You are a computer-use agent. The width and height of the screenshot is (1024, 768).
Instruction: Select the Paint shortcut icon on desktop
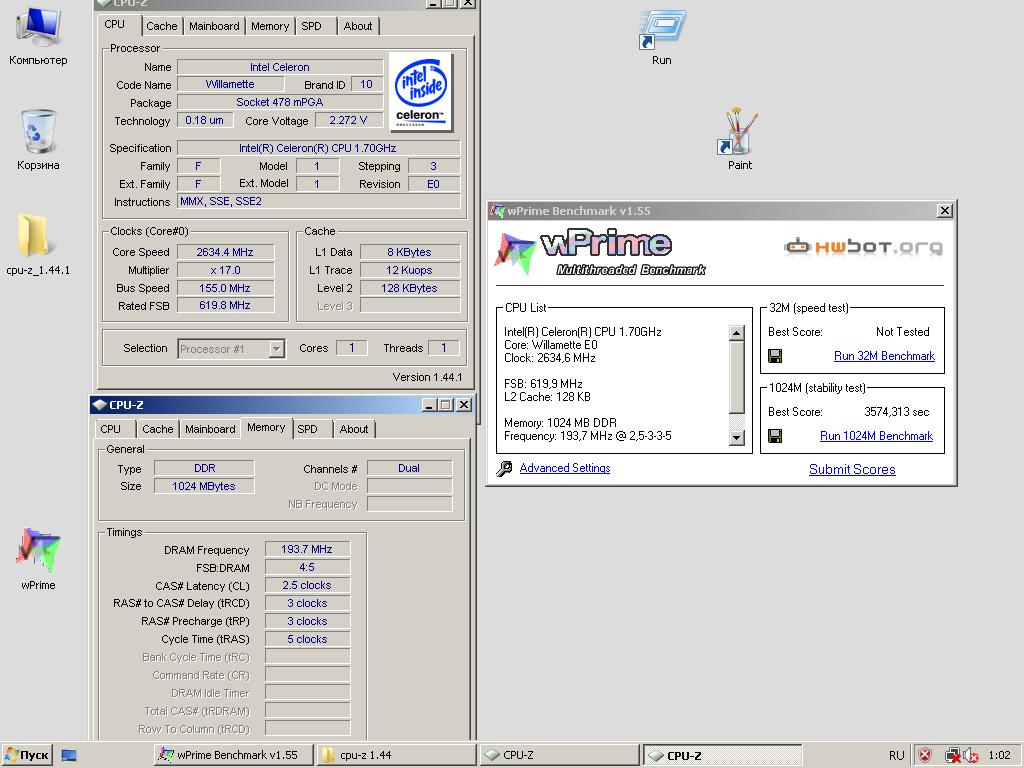[740, 138]
